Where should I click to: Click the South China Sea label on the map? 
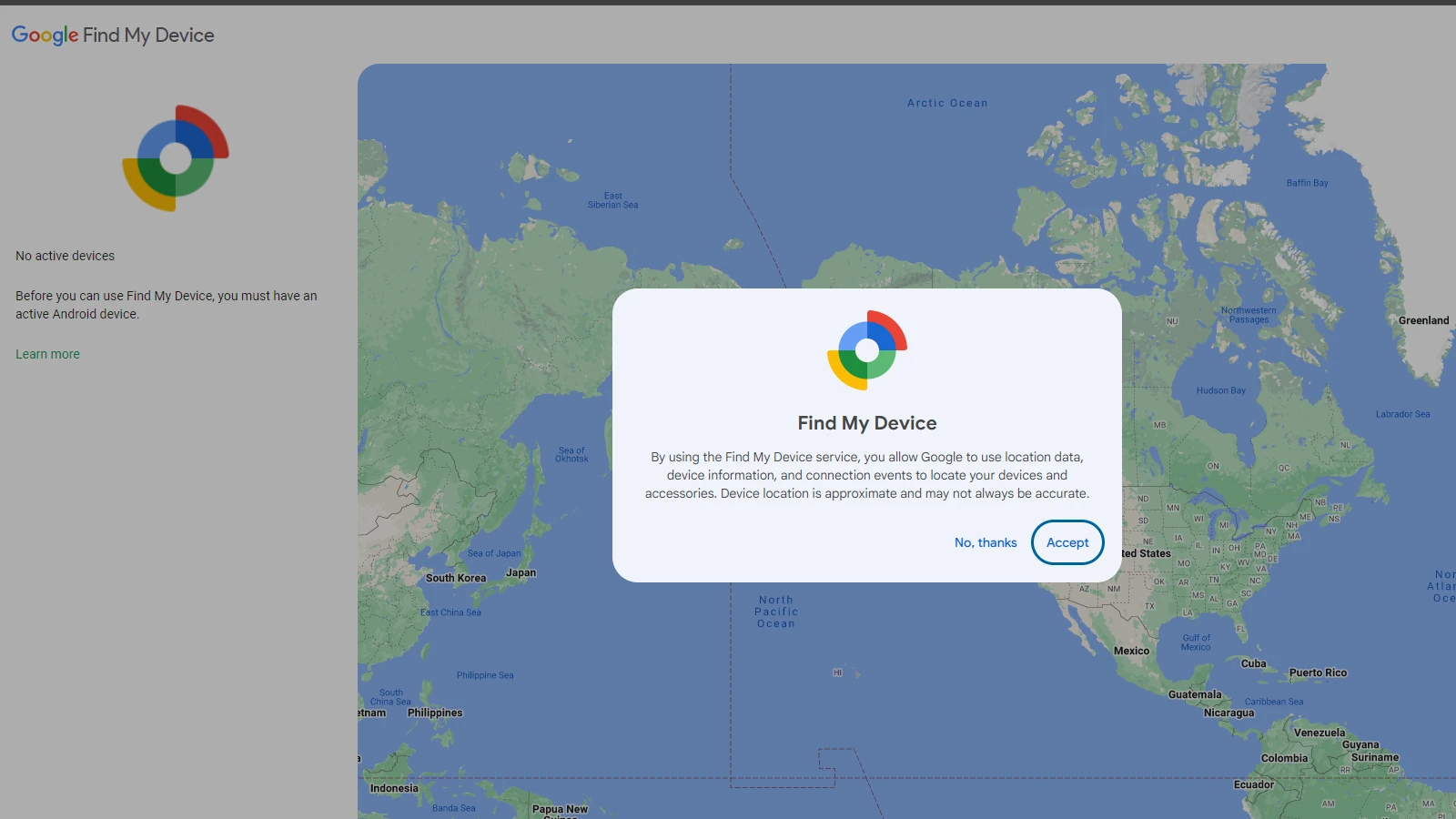pos(390,697)
